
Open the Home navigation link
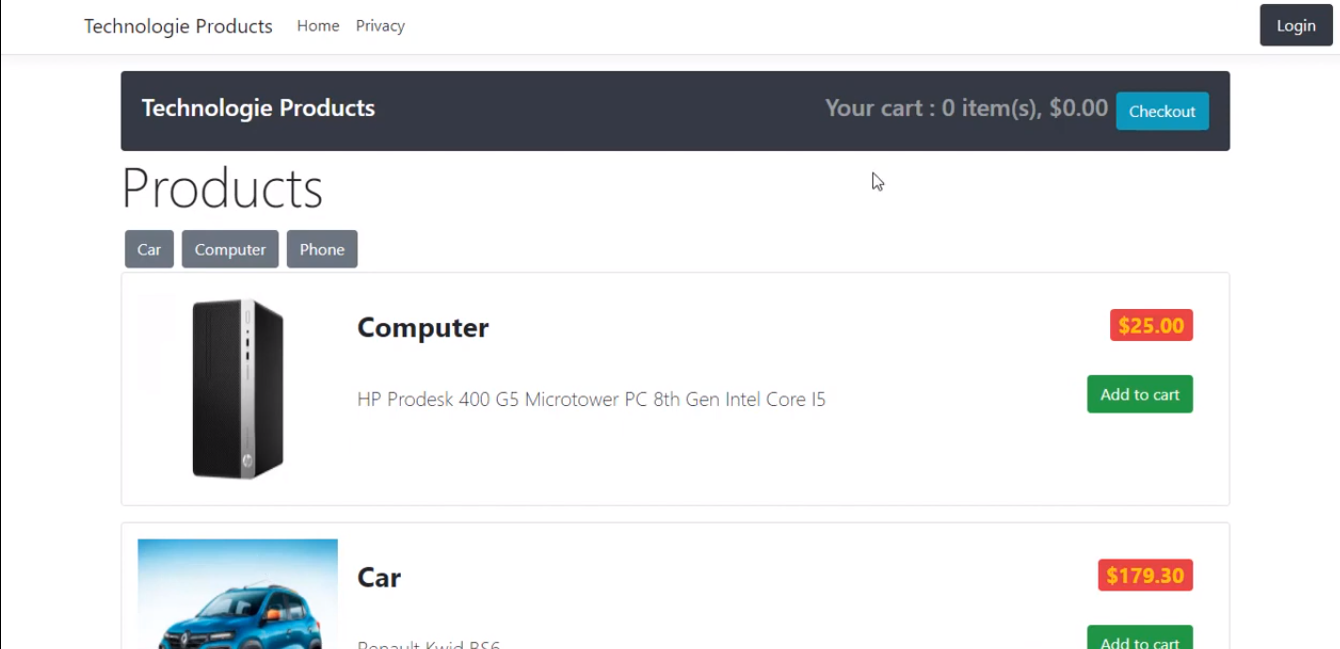pos(318,26)
